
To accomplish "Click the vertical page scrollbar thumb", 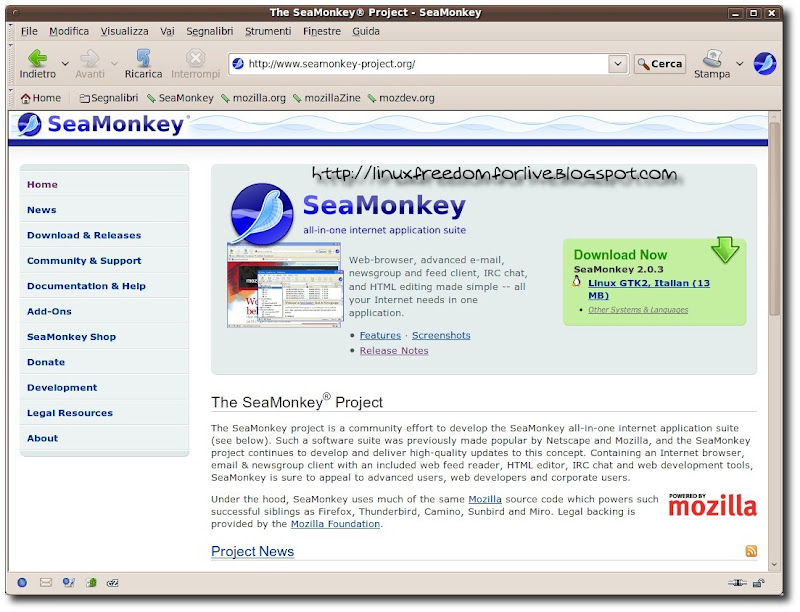I will pos(774,219).
